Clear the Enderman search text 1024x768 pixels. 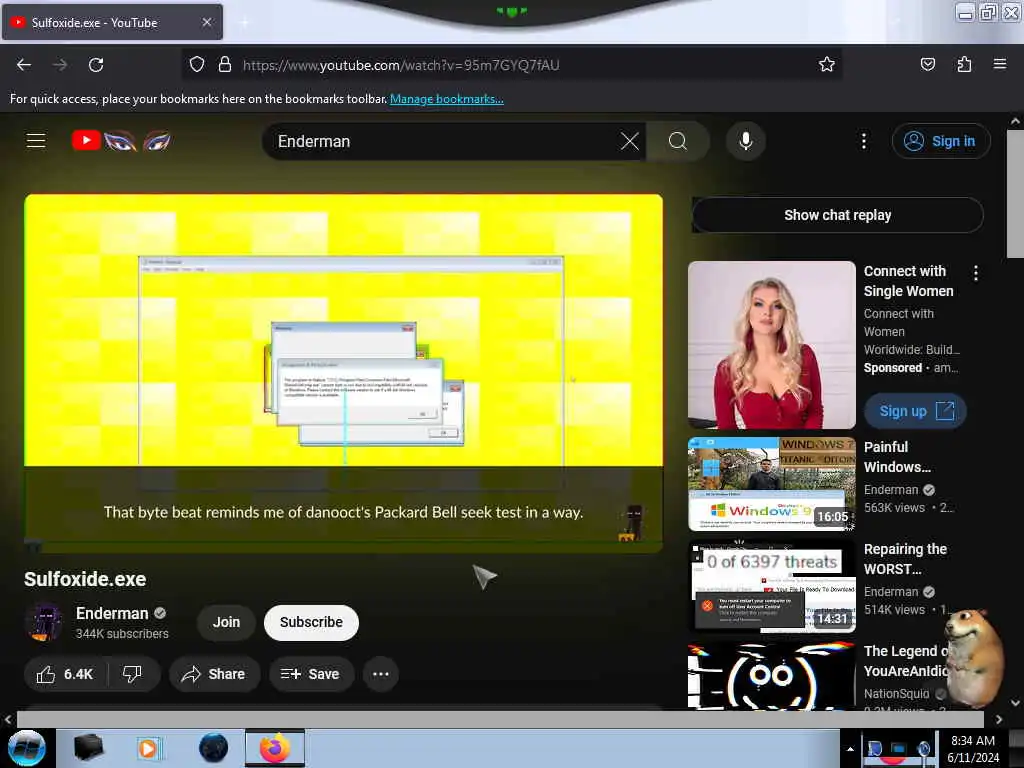click(x=630, y=141)
